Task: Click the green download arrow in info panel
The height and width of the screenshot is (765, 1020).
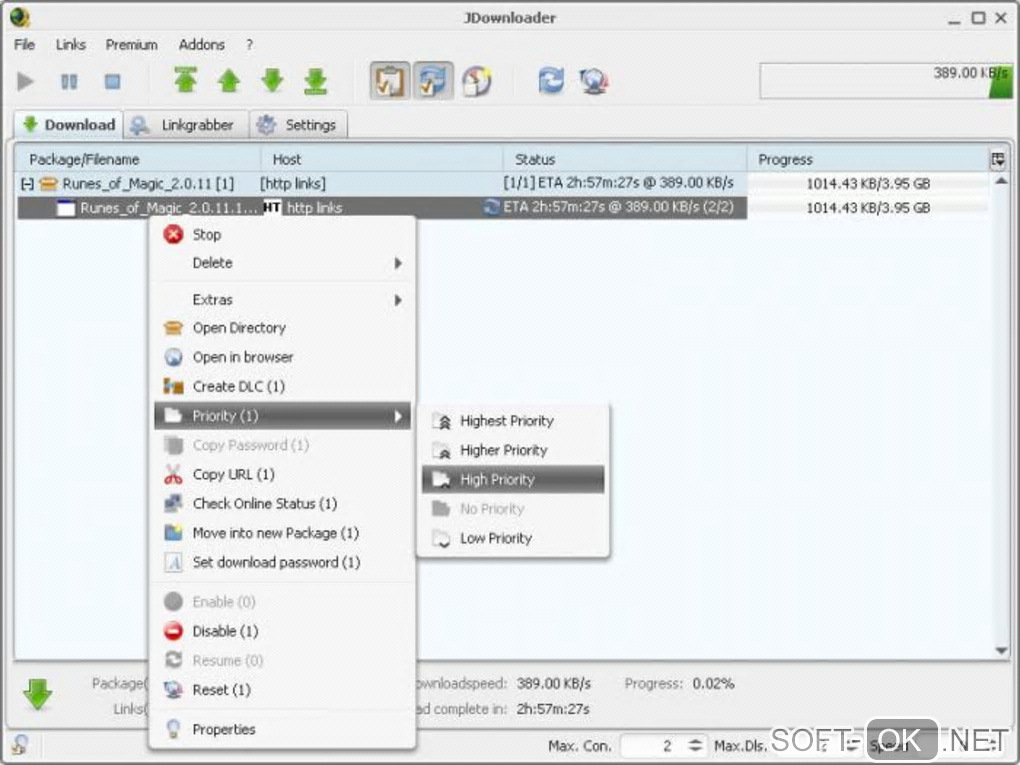Action: (38, 694)
